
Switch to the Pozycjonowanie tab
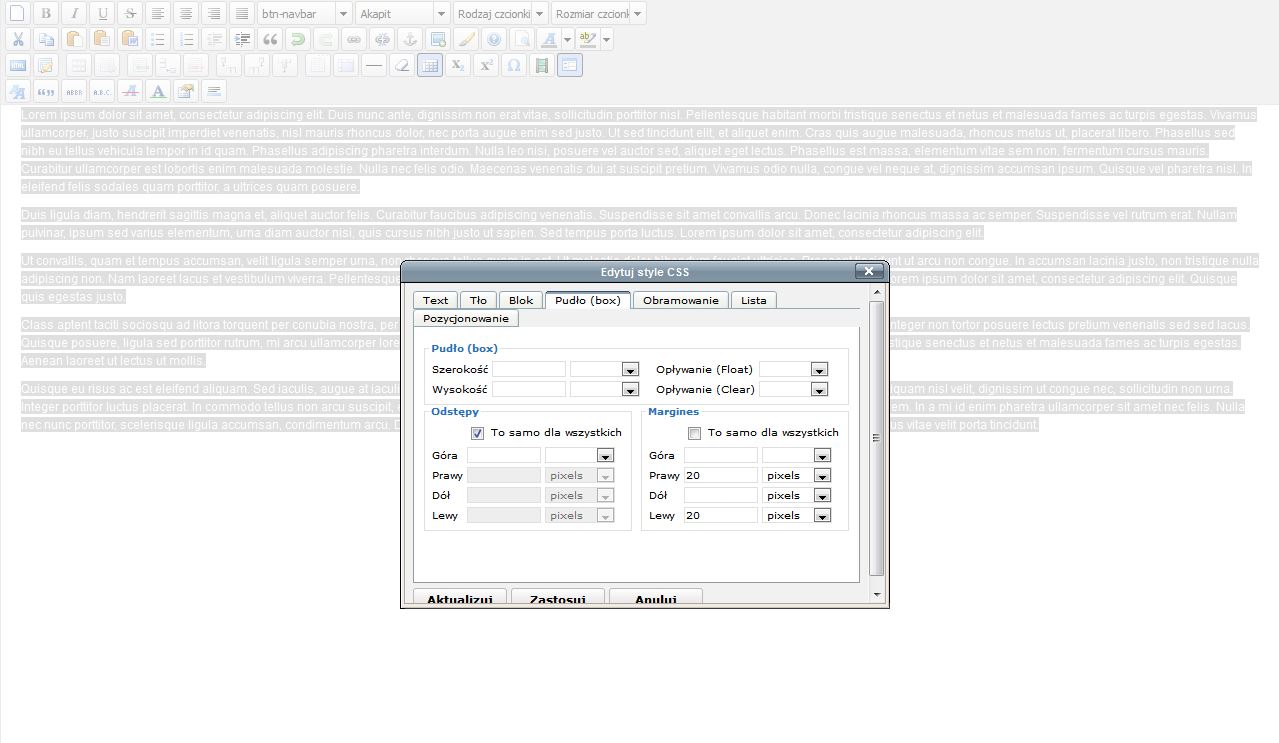(x=466, y=318)
